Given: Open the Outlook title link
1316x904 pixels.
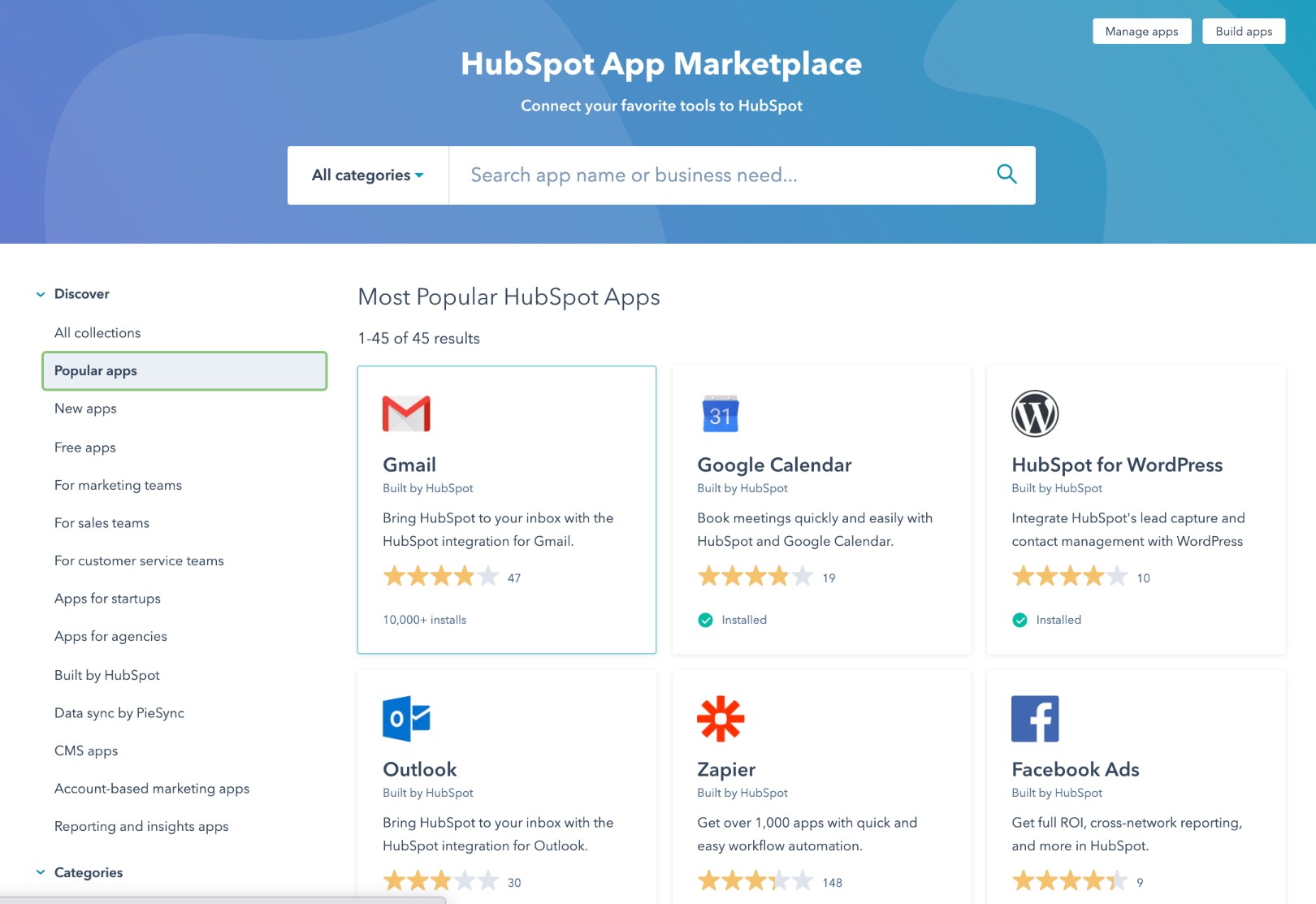Looking at the screenshot, I should coord(420,769).
